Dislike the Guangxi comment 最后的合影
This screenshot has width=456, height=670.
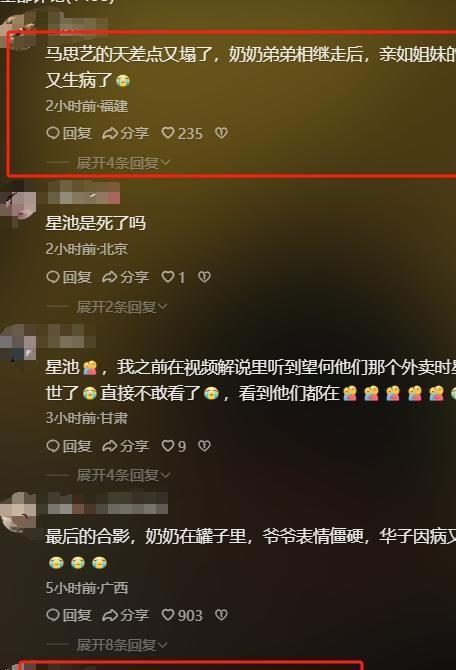point(221,615)
